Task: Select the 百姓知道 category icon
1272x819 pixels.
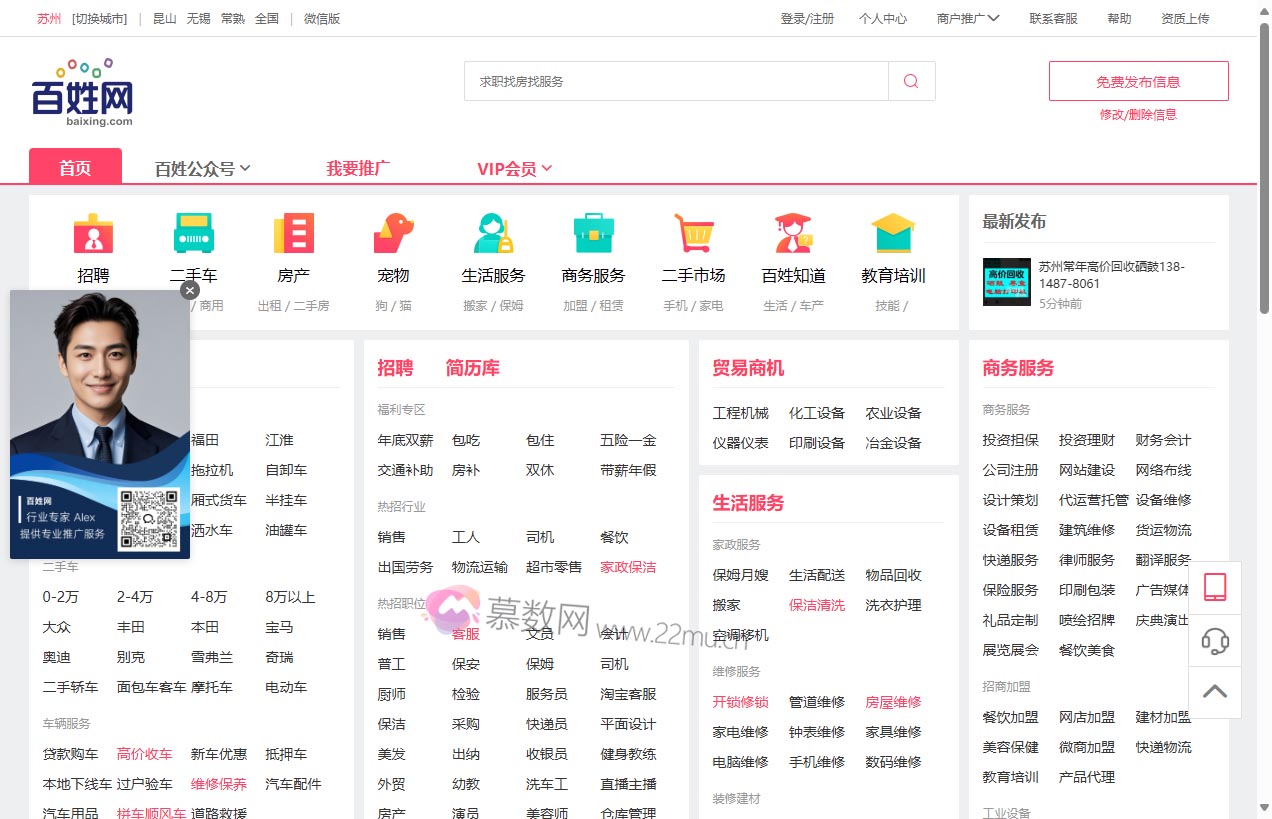Action: tap(793, 232)
